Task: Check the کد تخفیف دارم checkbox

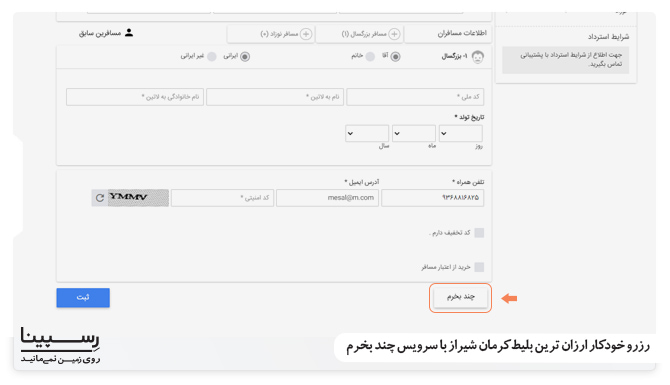Action: (x=479, y=232)
